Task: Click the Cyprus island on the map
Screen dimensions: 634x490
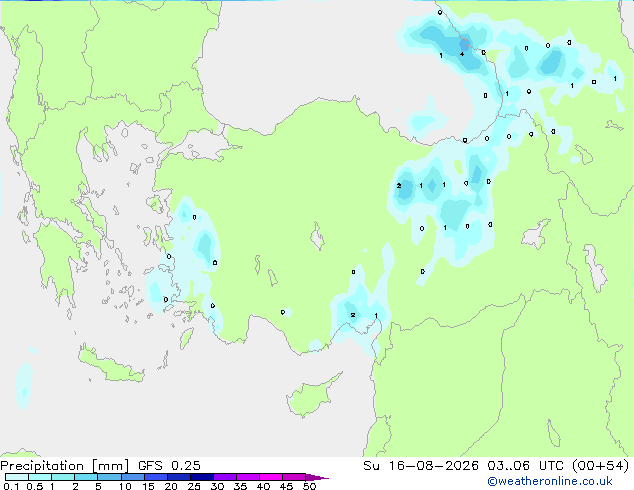Action: pyautogui.click(x=313, y=396)
